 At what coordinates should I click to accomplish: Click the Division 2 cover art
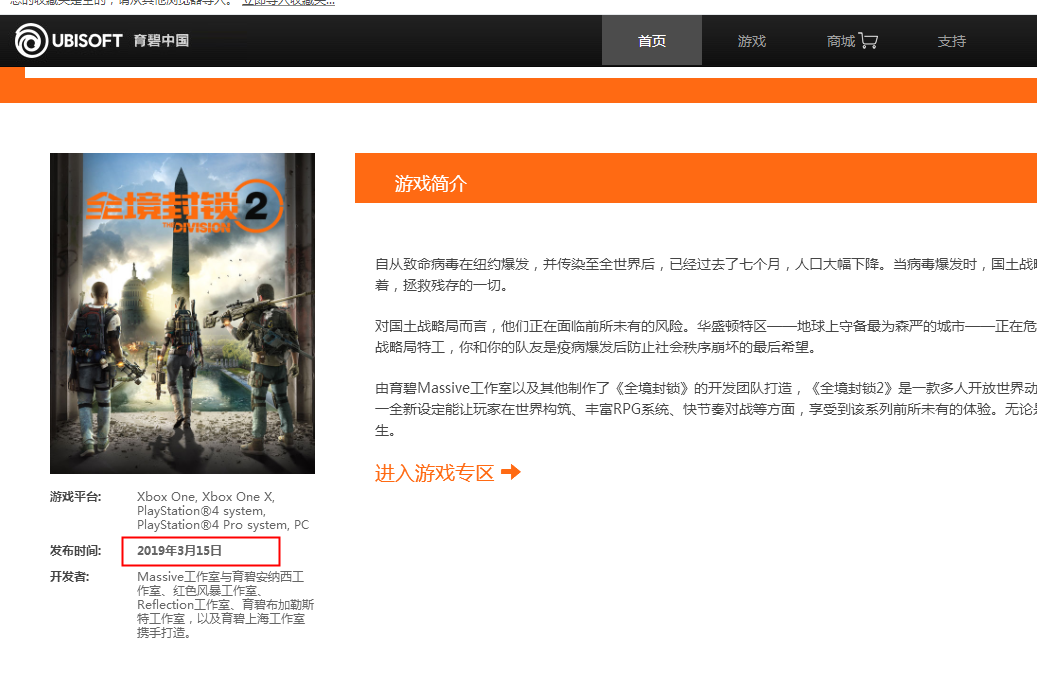[182, 311]
